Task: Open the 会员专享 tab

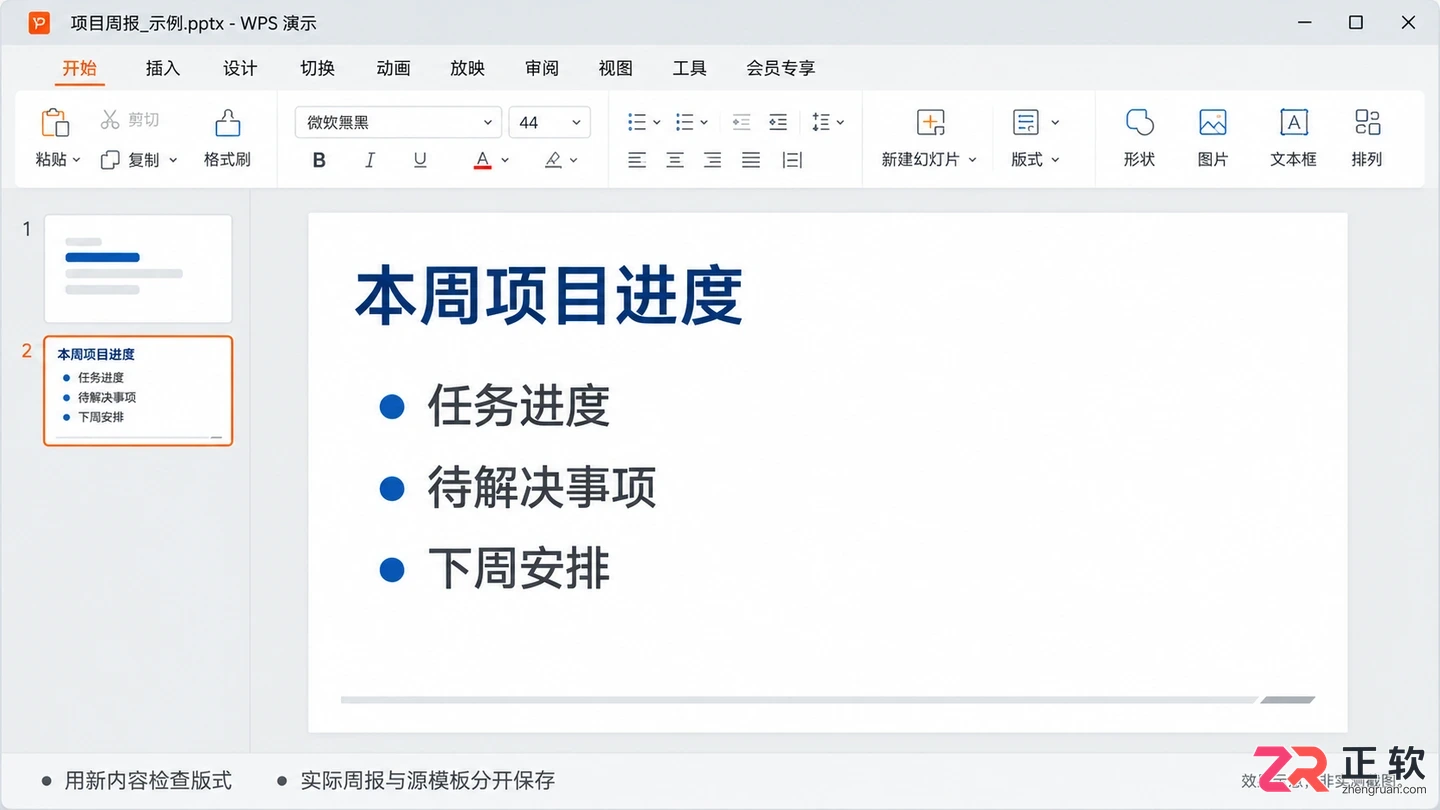Action: coord(781,68)
